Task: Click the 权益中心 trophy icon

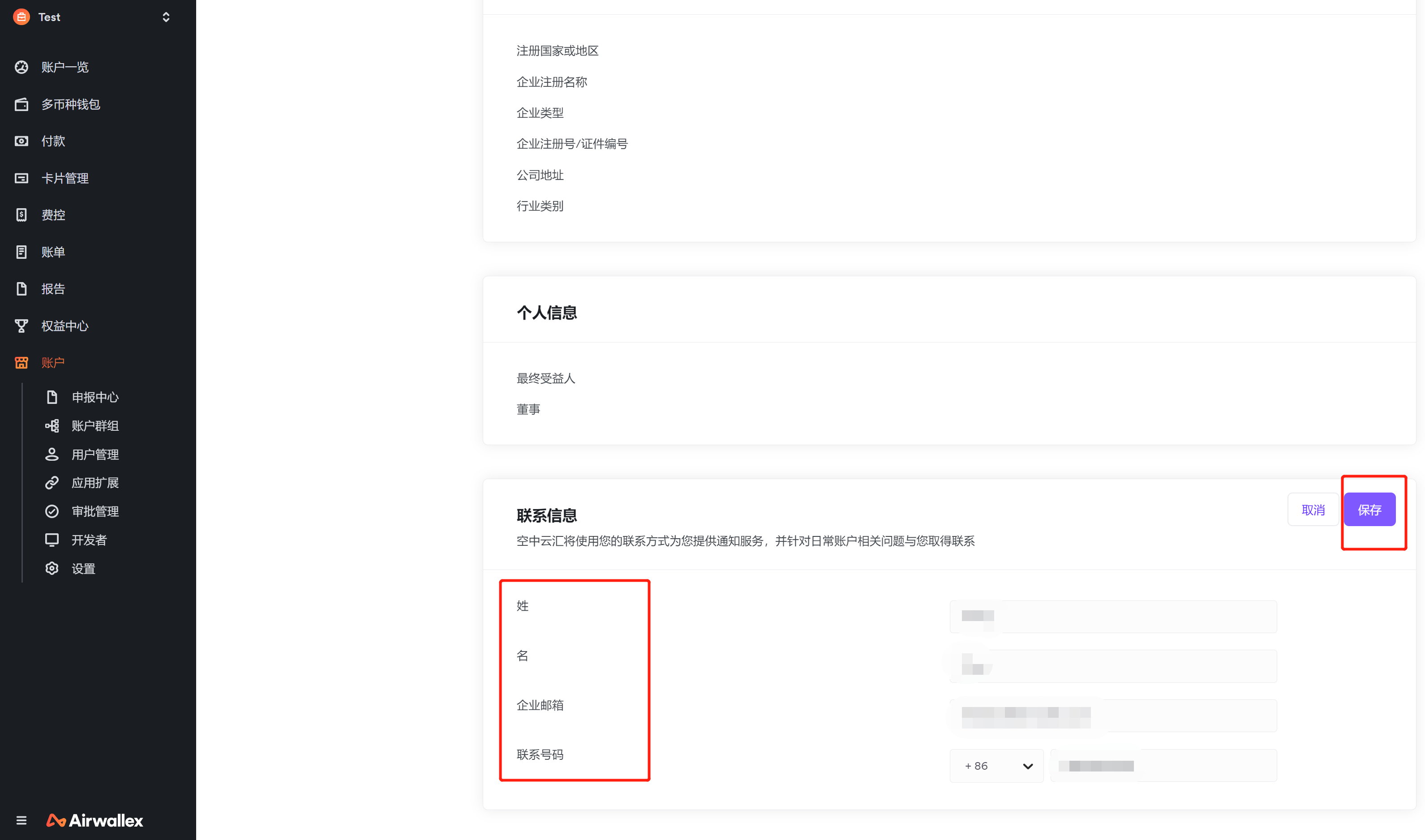Action: tap(21, 326)
